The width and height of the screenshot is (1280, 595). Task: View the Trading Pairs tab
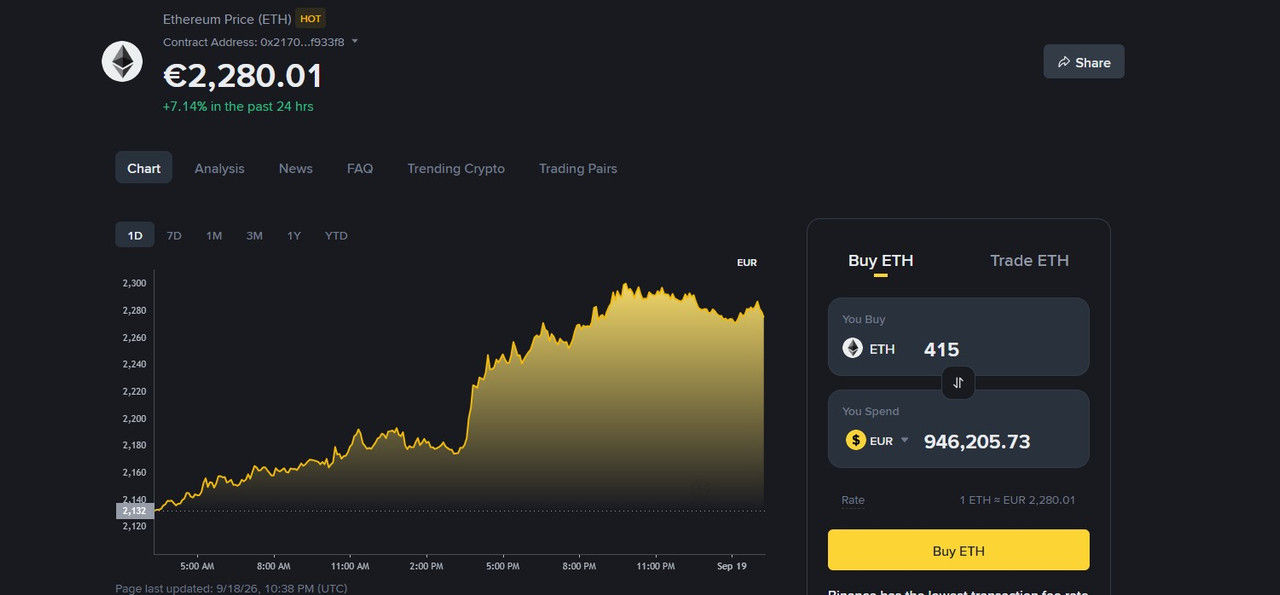578,168
